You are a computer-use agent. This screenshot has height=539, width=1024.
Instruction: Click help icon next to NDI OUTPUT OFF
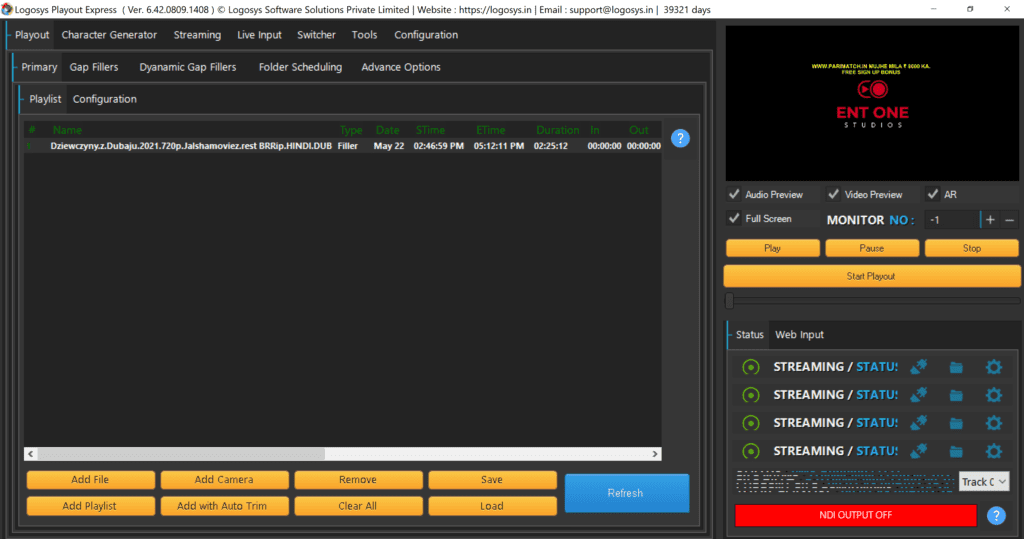tap(996, 516)
